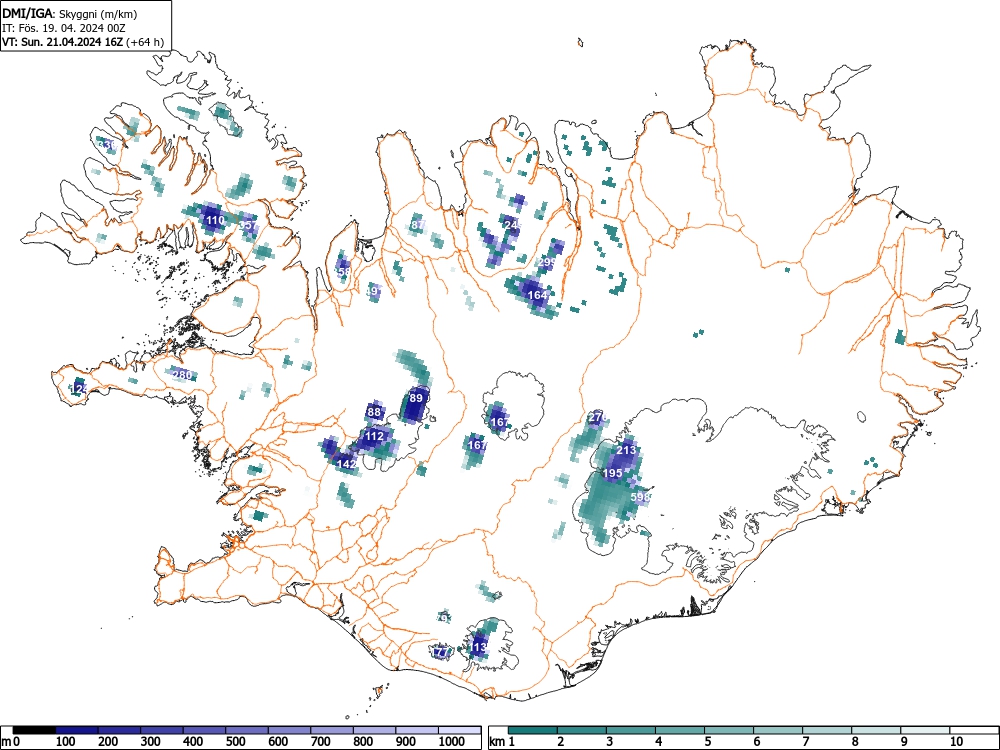Click the "299" visibility value on the map
The height and width of the screenshot is (750, 1000).
(547, 262)
